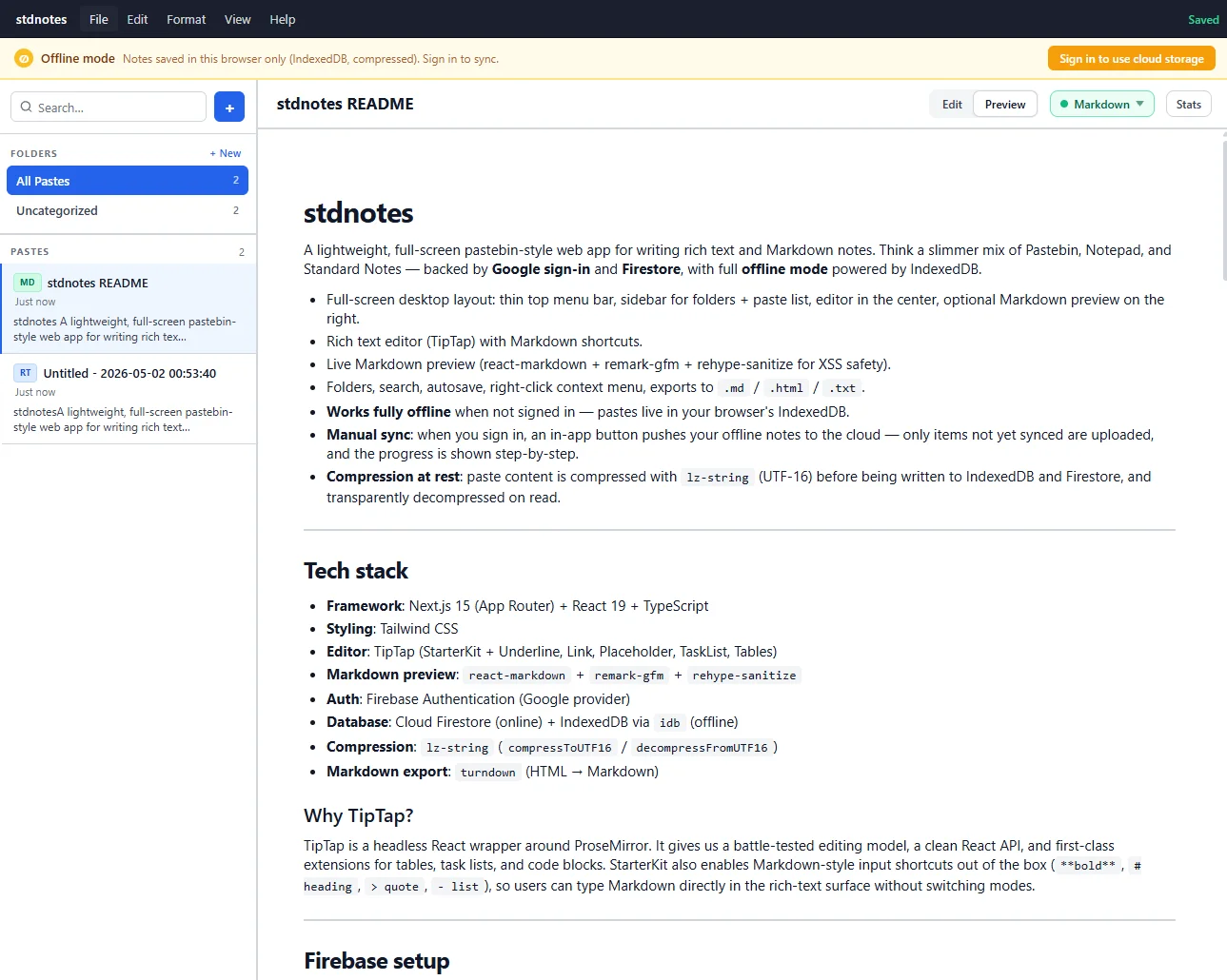Click the blue new paste plus button
Screen dimensions: 1227x980
pyautogui.click(x=229, y=107)
